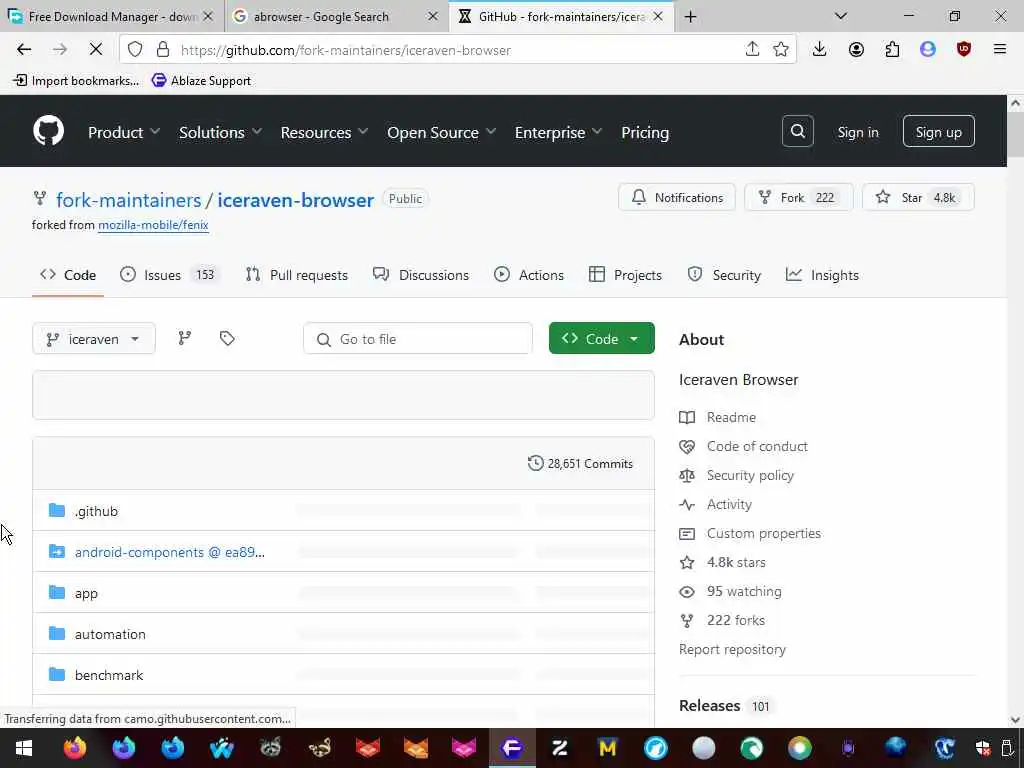Launch Firefox from the taskbar
The image size is (1024, 768).
(x=74, y=748)
